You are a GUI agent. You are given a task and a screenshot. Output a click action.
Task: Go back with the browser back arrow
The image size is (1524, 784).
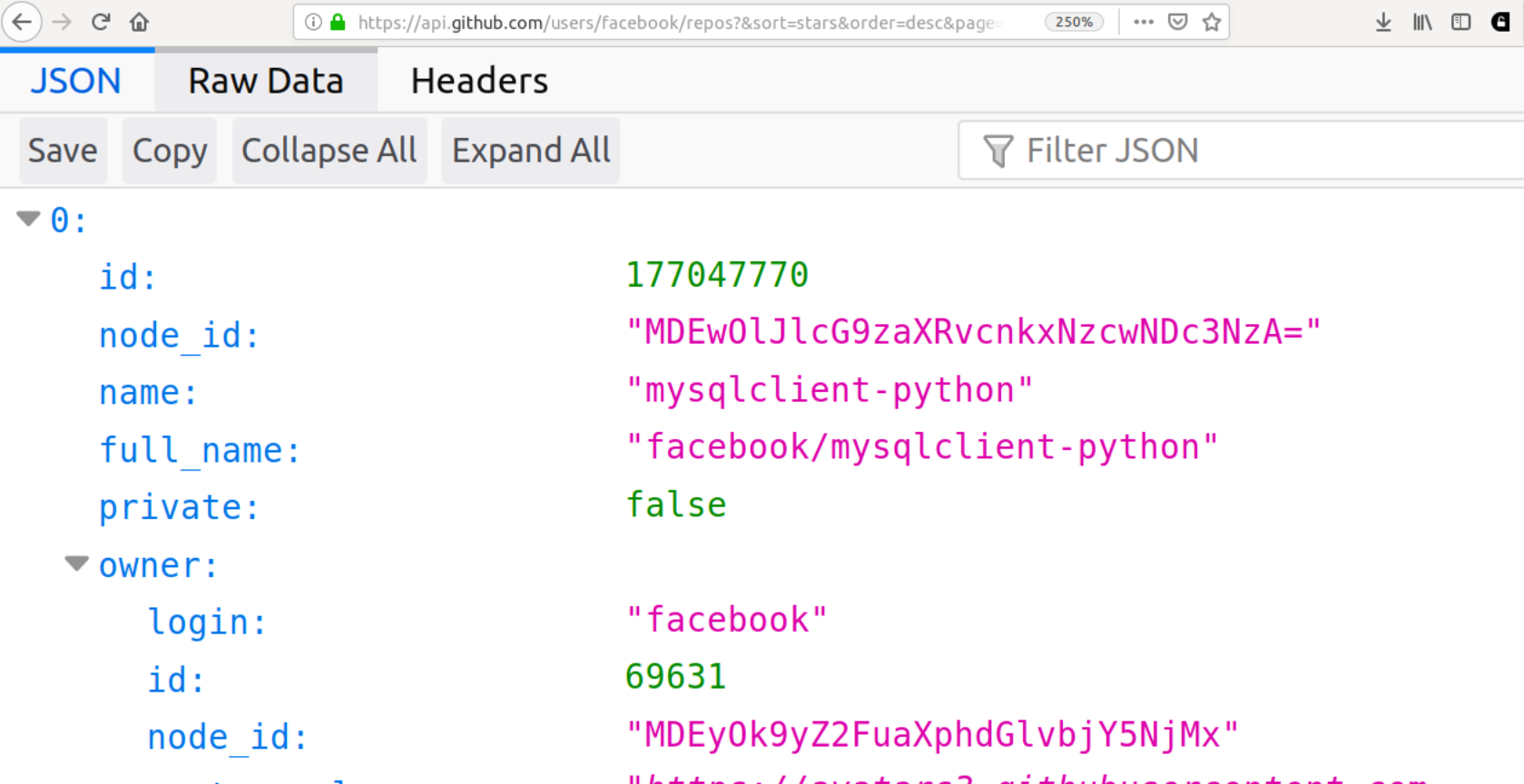point(22,22)
